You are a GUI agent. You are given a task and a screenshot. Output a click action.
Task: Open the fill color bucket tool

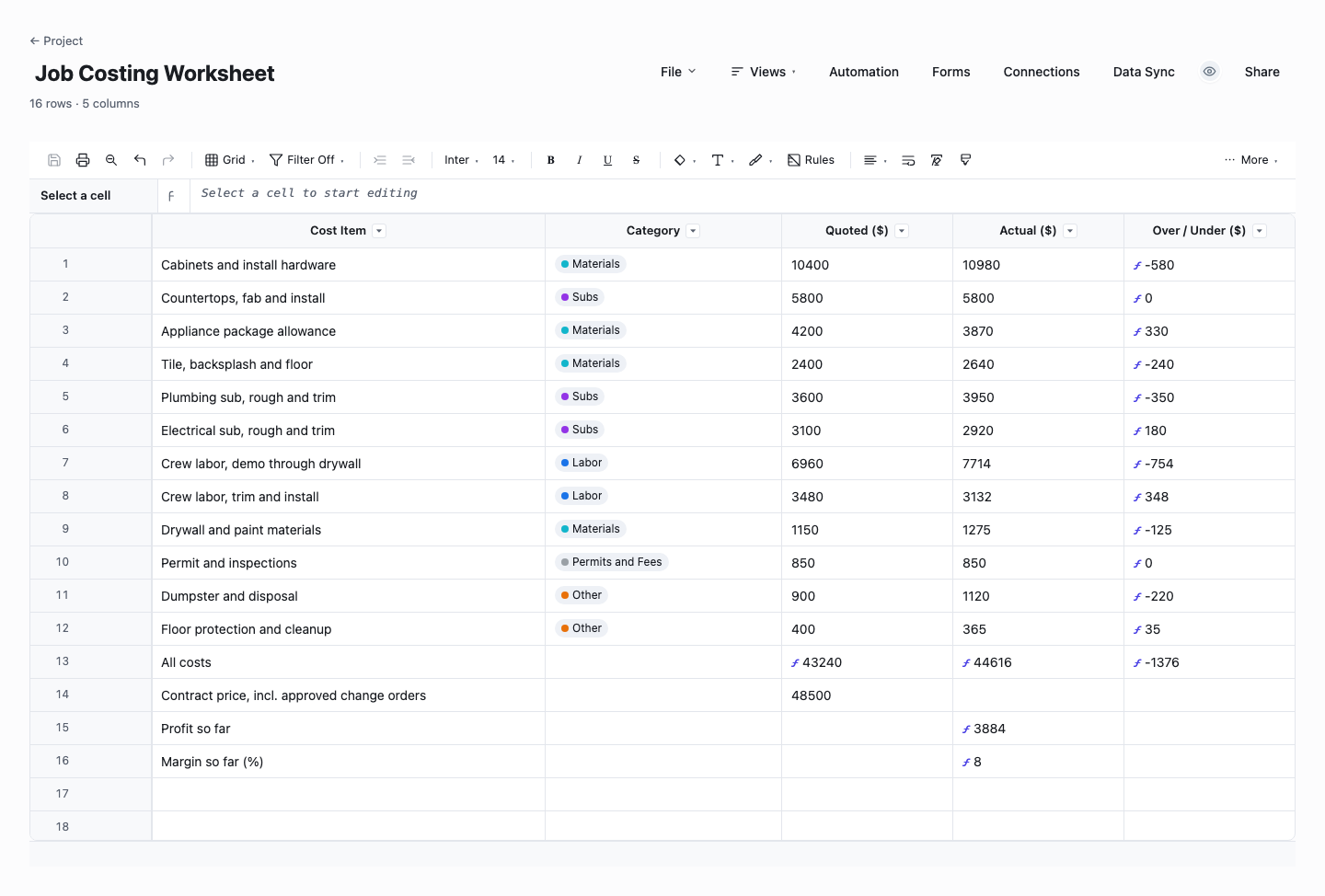685,160
